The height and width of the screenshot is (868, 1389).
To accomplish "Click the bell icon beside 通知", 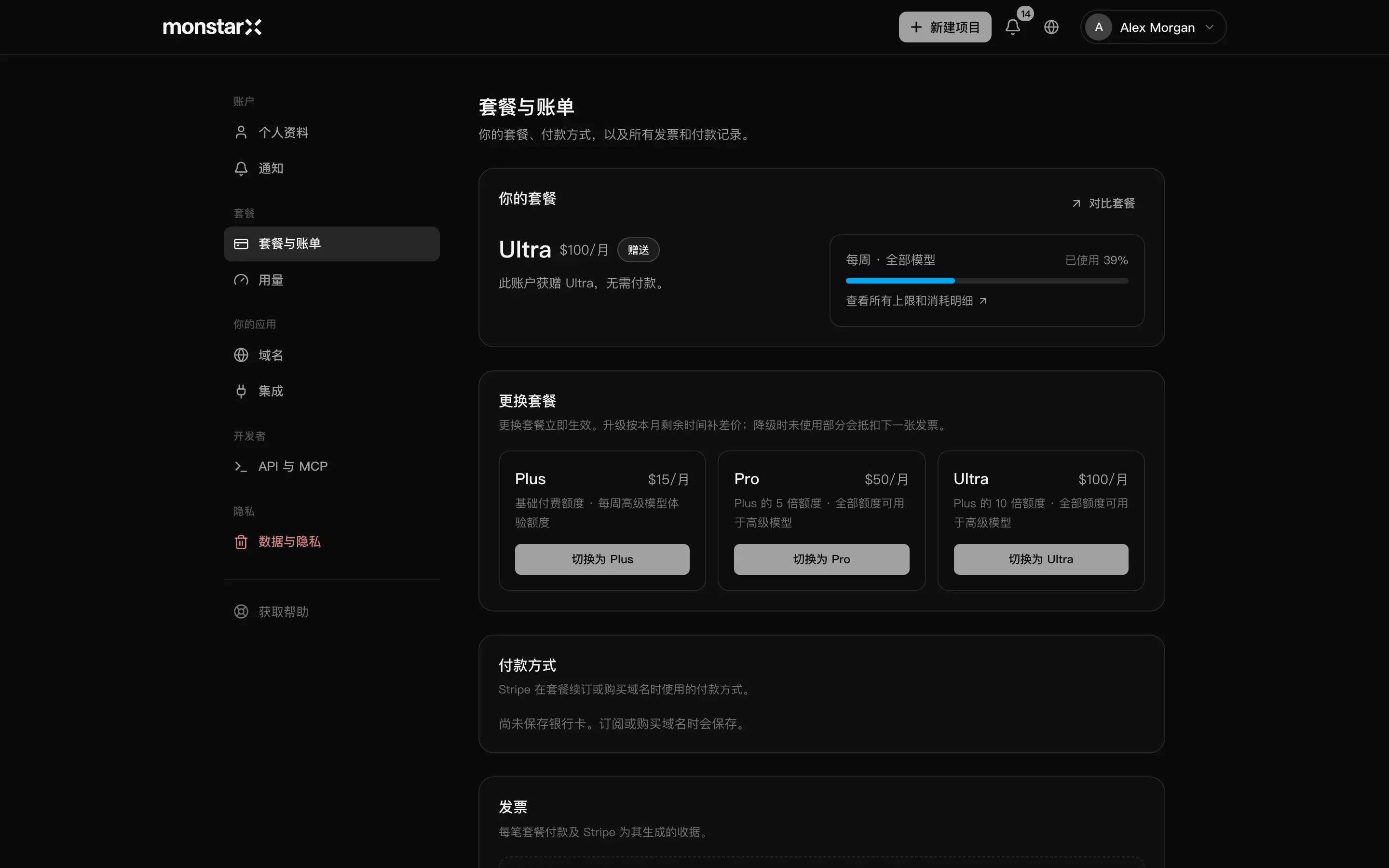I will pos(241,168).
